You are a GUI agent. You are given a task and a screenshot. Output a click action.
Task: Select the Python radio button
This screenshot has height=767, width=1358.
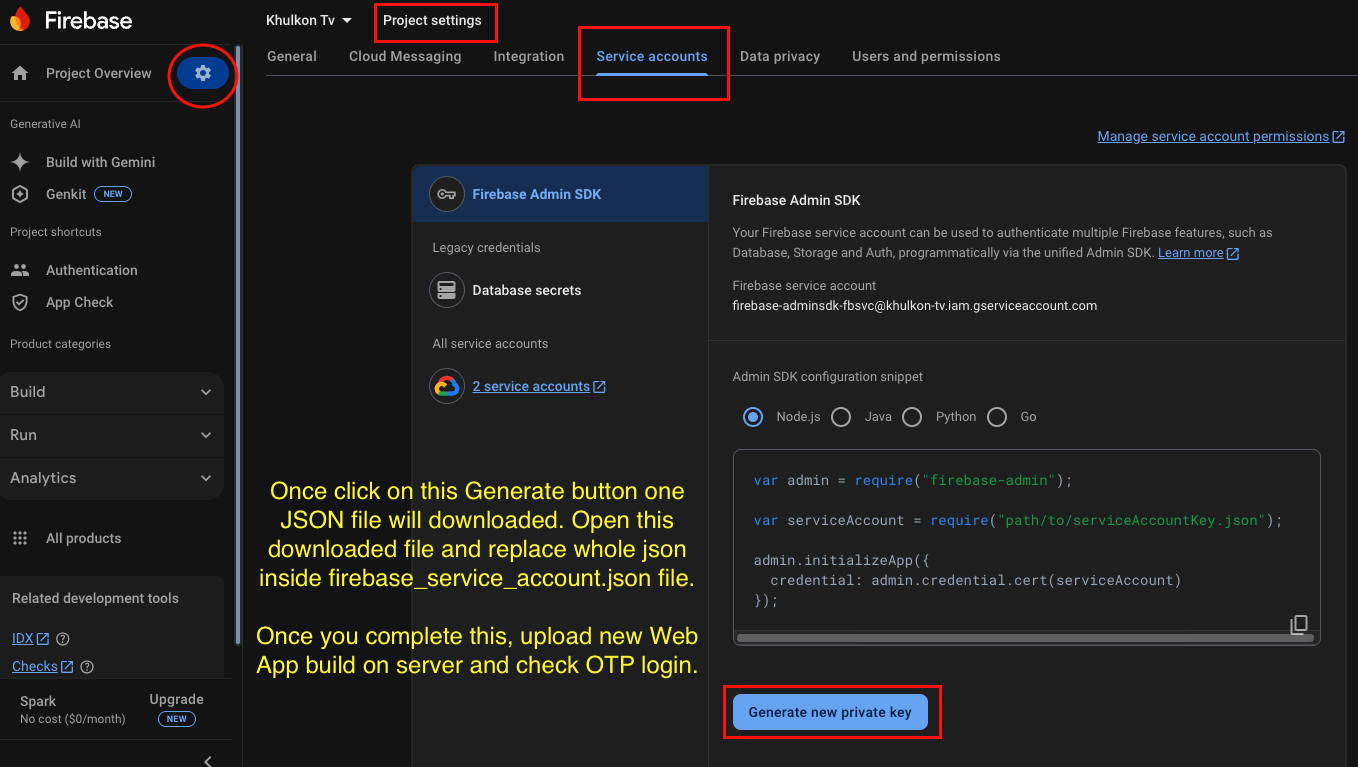pos(911,417)
